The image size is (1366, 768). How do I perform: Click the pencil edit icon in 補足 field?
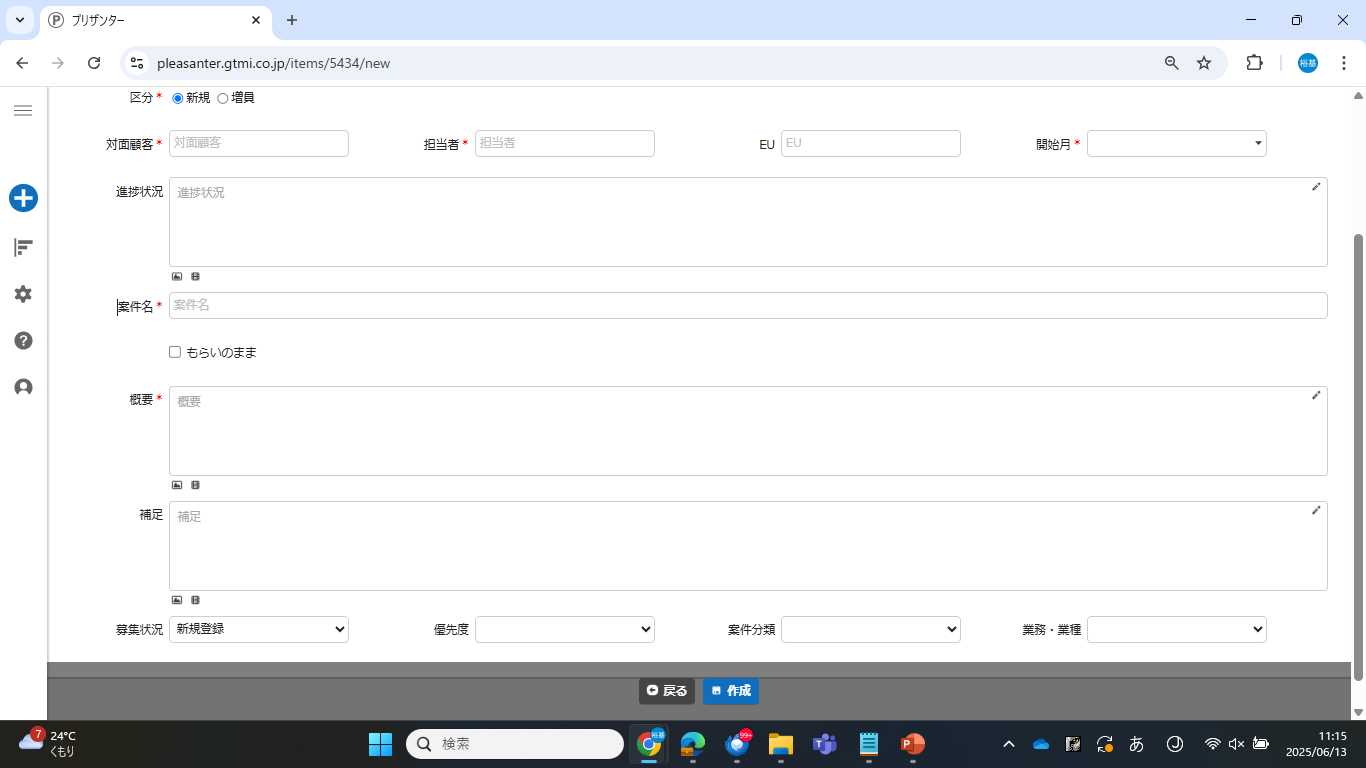[1316, 510]
